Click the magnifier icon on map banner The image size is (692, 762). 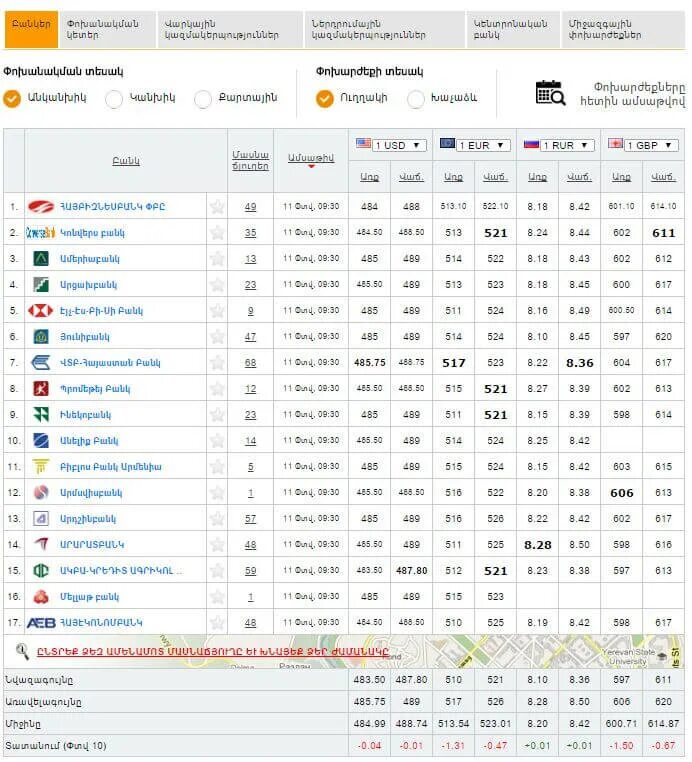coord(22,651)
